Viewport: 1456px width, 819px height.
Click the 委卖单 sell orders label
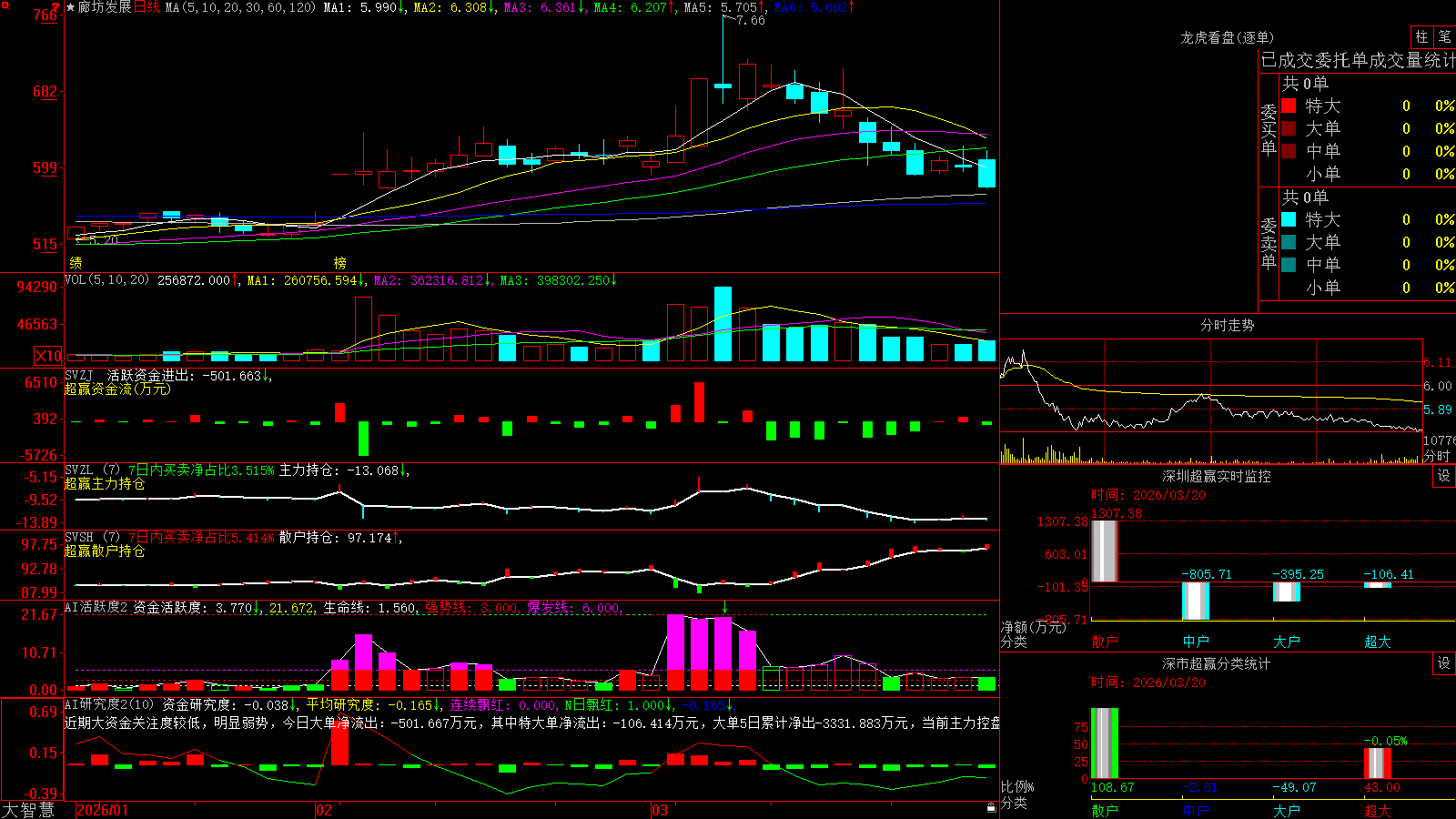[1269, 244]
